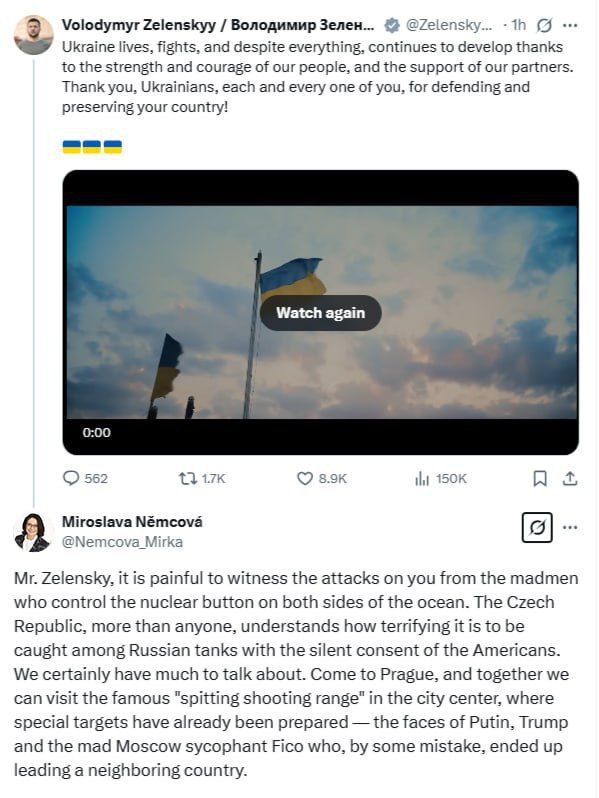599x798 pixels.
Task: View analytics showing 150K views
Action: tap(441, 478)
